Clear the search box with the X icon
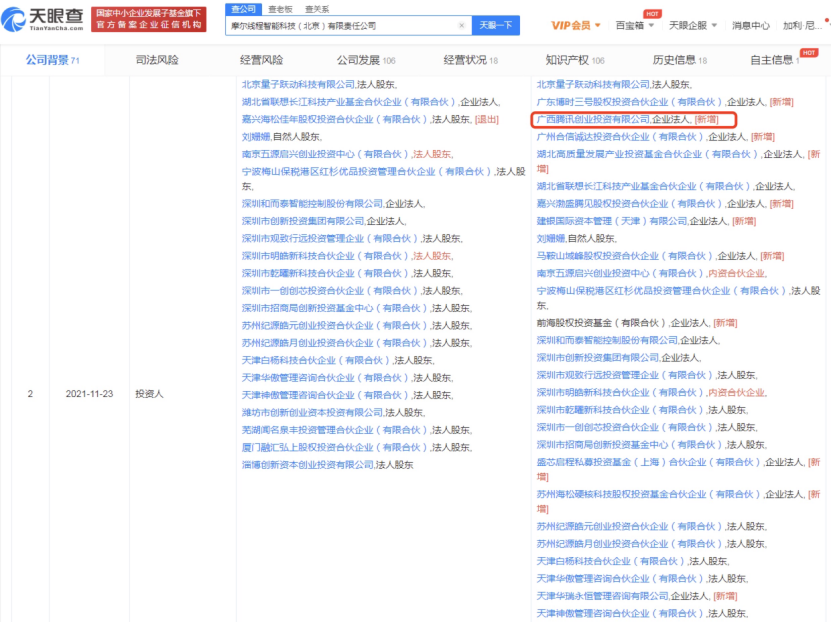 click(462, 25)
